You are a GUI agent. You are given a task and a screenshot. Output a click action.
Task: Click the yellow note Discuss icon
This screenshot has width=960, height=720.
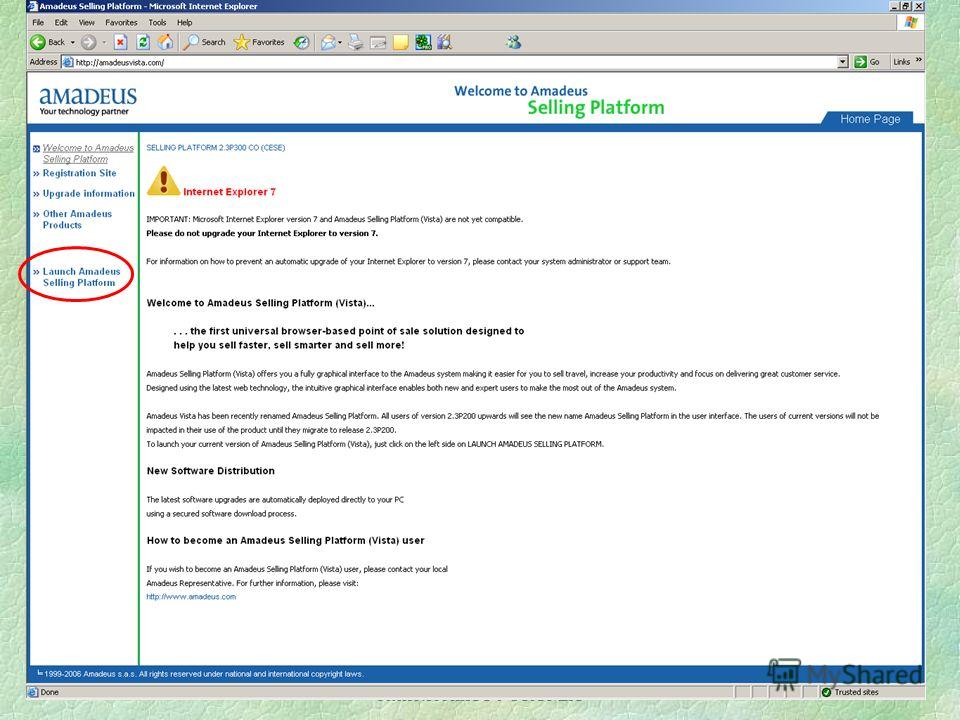click(x=400, y=42)
